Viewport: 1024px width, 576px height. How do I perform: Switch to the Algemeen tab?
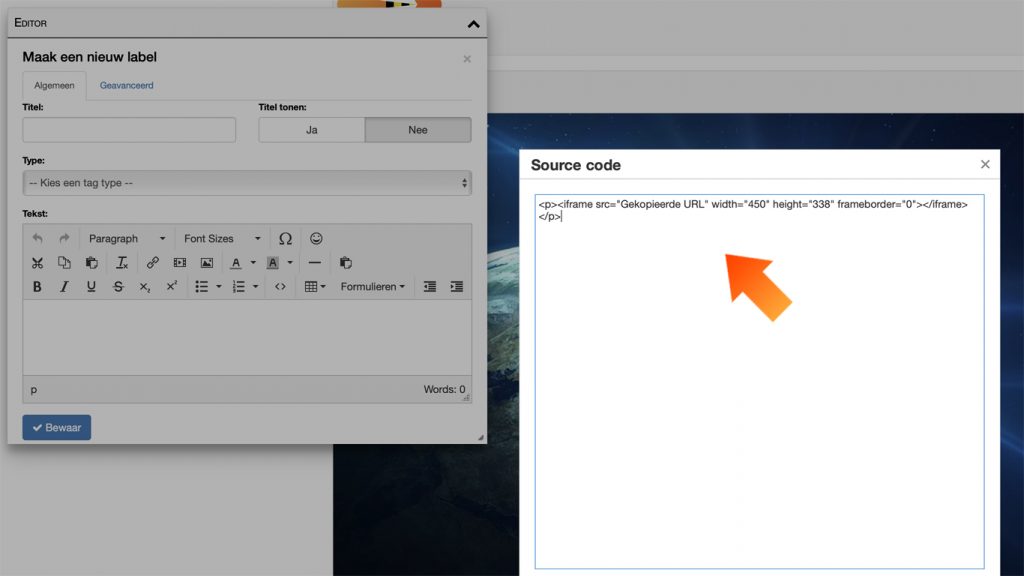[x=54, y=86]
